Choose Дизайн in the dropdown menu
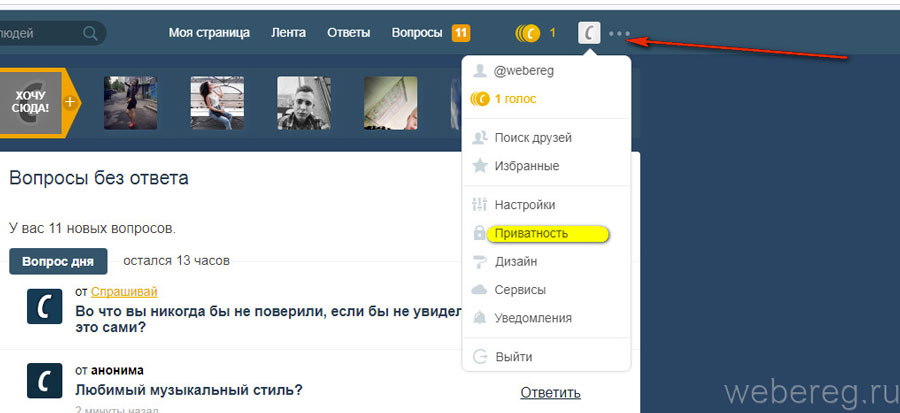This screenshot has height=413, width=900. [516, 261]
